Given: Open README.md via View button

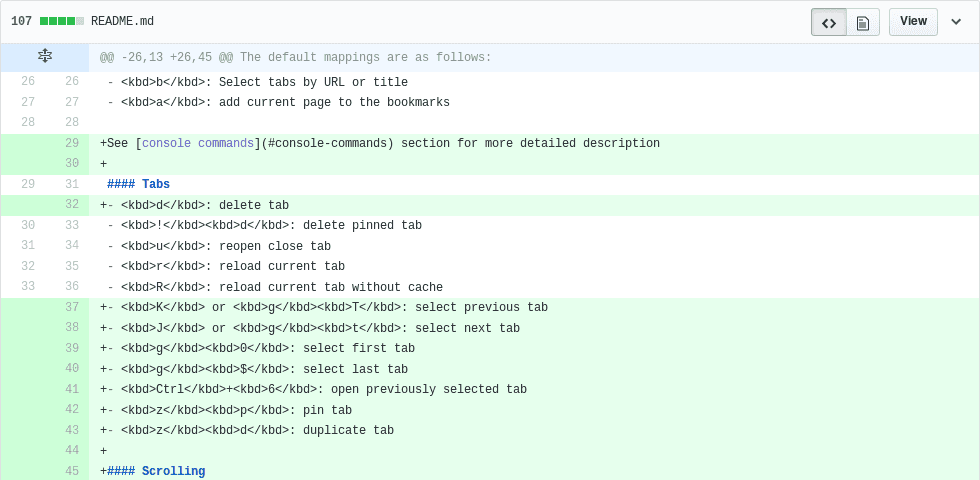Looking at the screenshot, I should (913, 22).
